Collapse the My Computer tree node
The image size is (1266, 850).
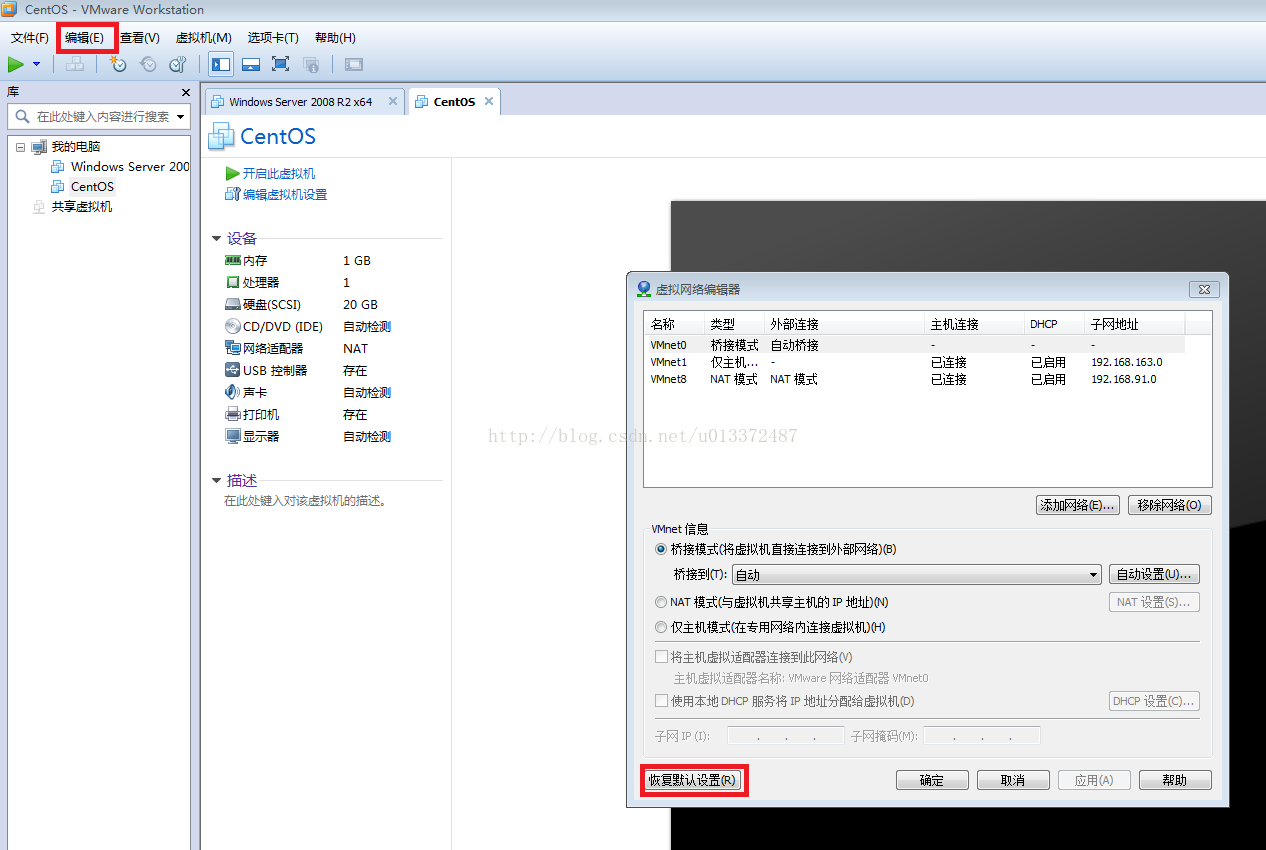pos(20,147)
